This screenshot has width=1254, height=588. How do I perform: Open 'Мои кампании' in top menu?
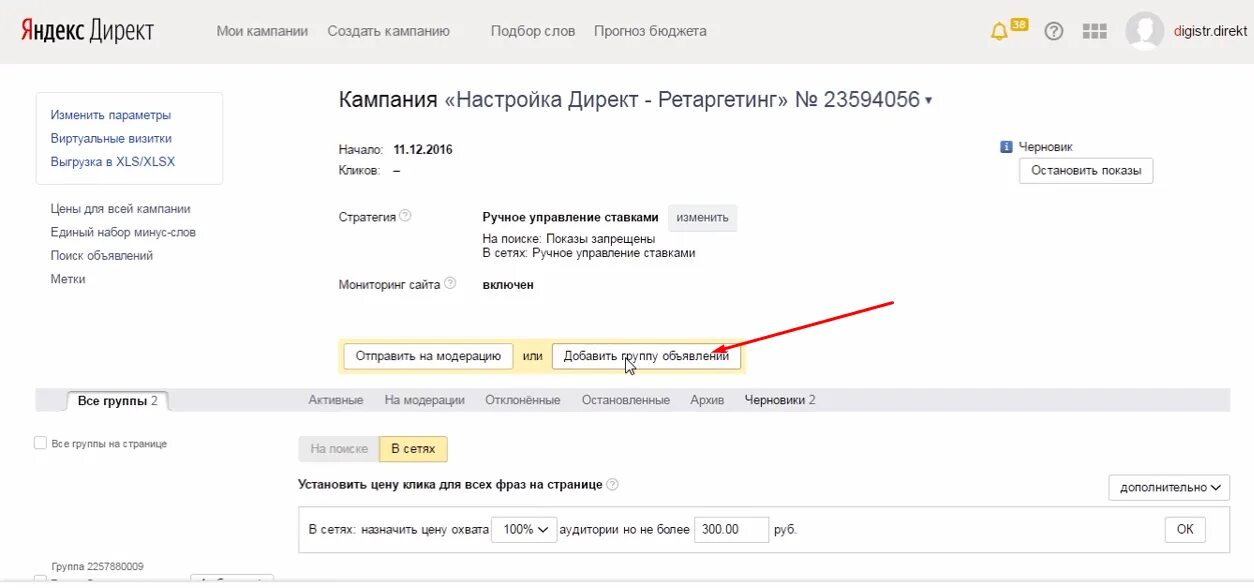tap(262, 31)
